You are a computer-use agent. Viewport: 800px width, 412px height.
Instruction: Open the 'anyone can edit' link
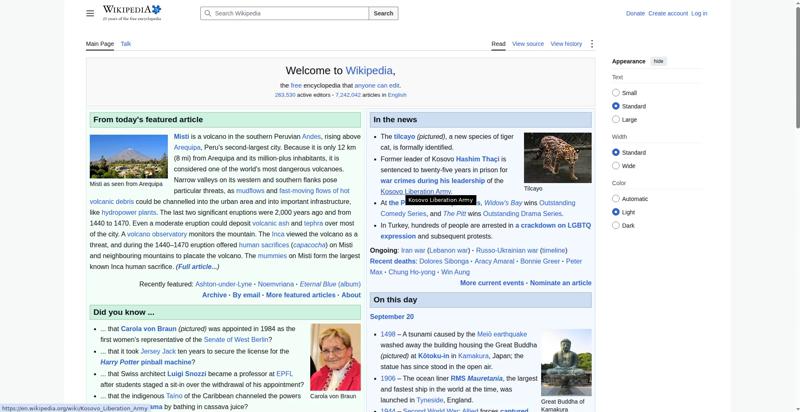pos(377,86)
